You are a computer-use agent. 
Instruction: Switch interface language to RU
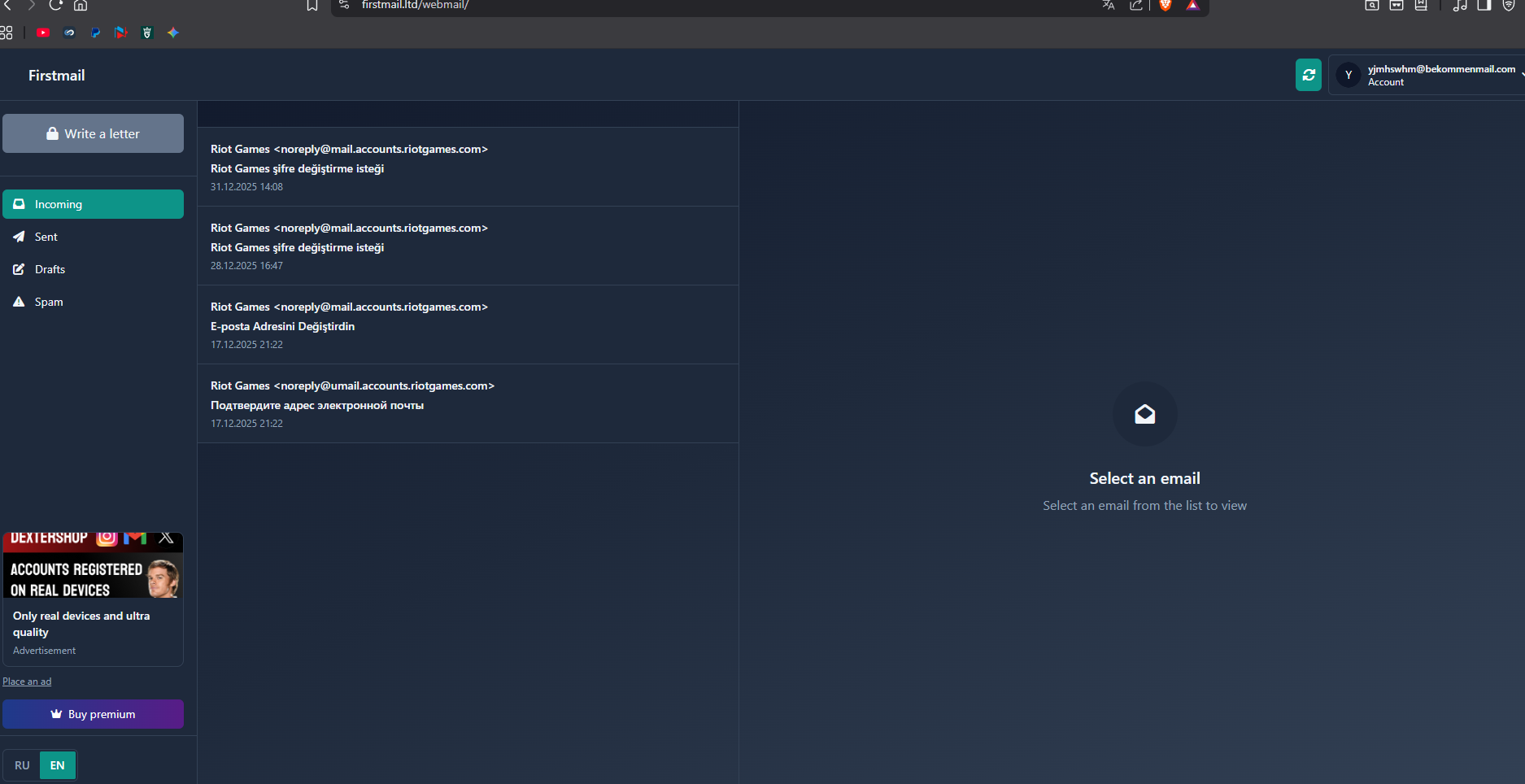(x=22, y=765)
